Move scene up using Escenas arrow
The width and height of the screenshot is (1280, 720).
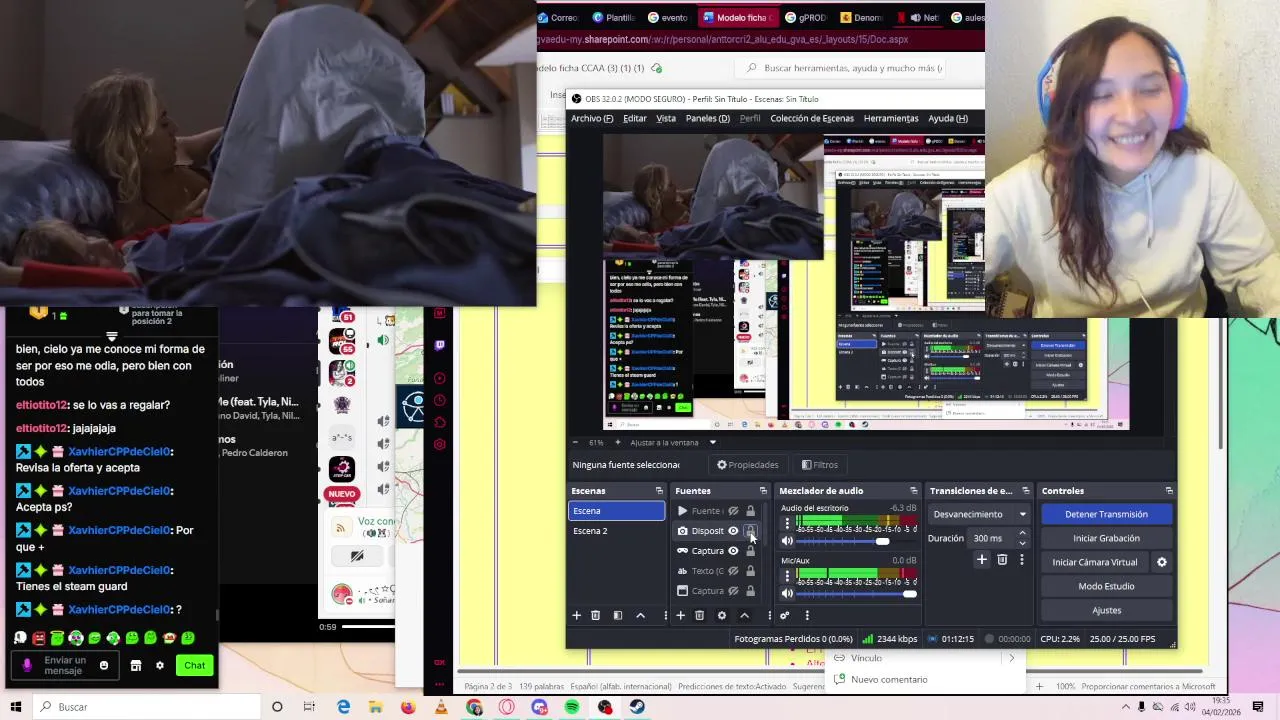[x=640, y=615]
